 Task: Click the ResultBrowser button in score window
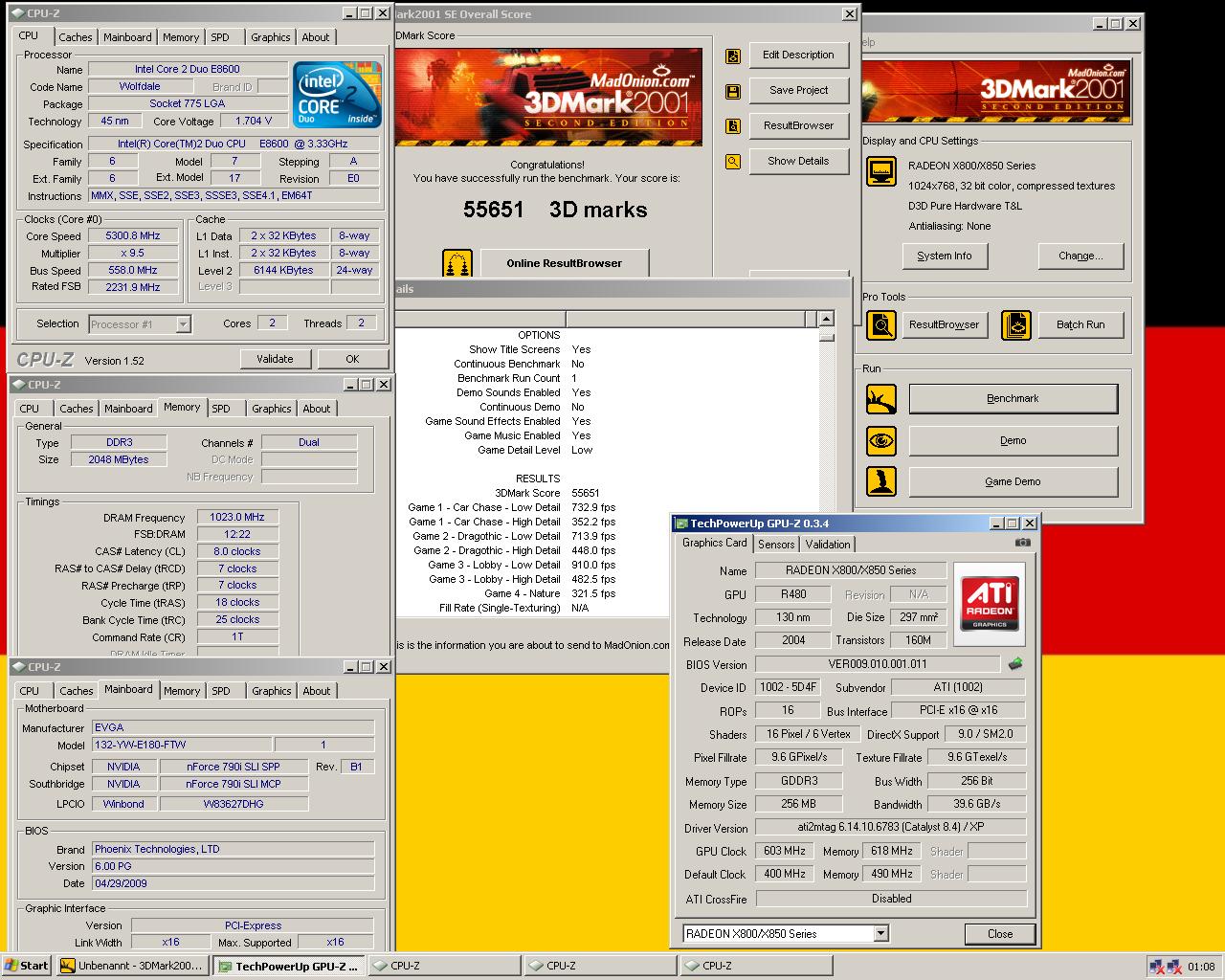798,126
